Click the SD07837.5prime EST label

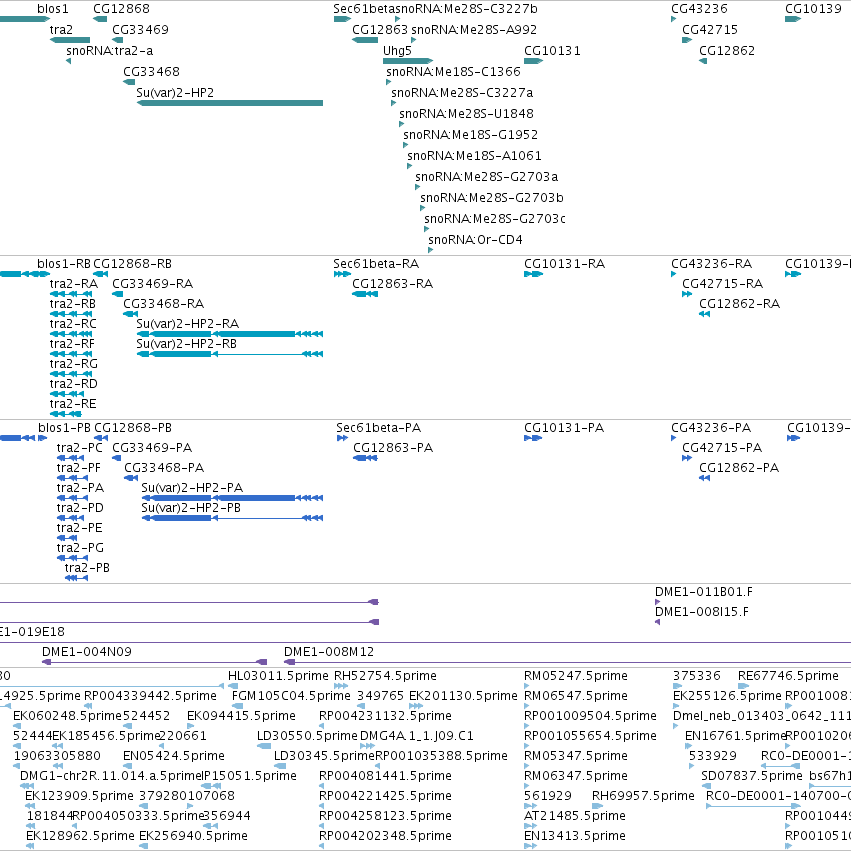(752, 776)
